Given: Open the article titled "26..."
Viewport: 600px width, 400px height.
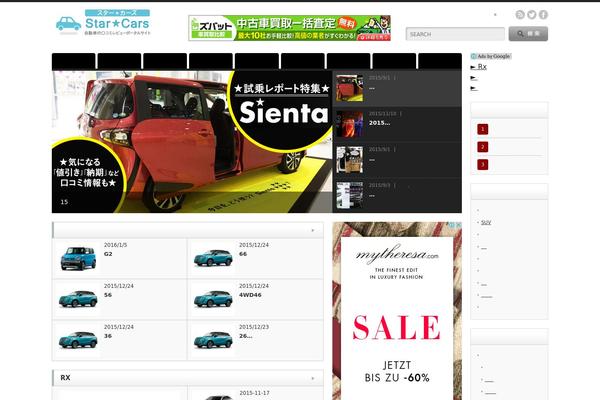Looking at the screenshot, I should (x=246, y=336).
